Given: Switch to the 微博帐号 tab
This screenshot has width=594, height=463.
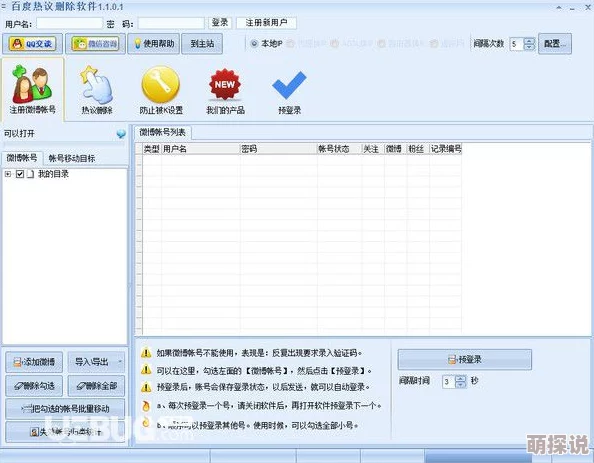Looking at the screenshot, I should [22, 158].
